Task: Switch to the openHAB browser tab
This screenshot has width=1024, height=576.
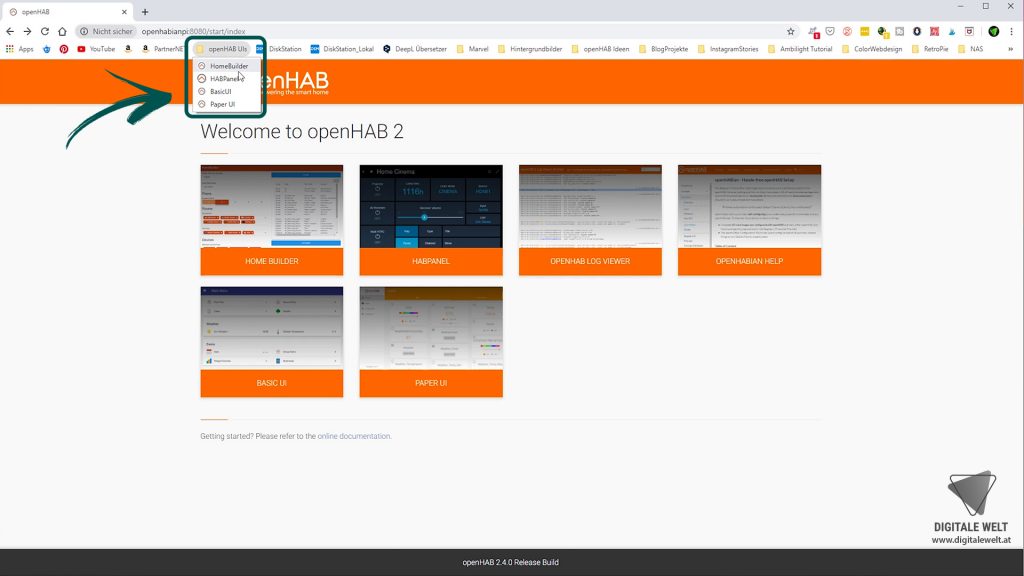Action: [x=60, y=12]
